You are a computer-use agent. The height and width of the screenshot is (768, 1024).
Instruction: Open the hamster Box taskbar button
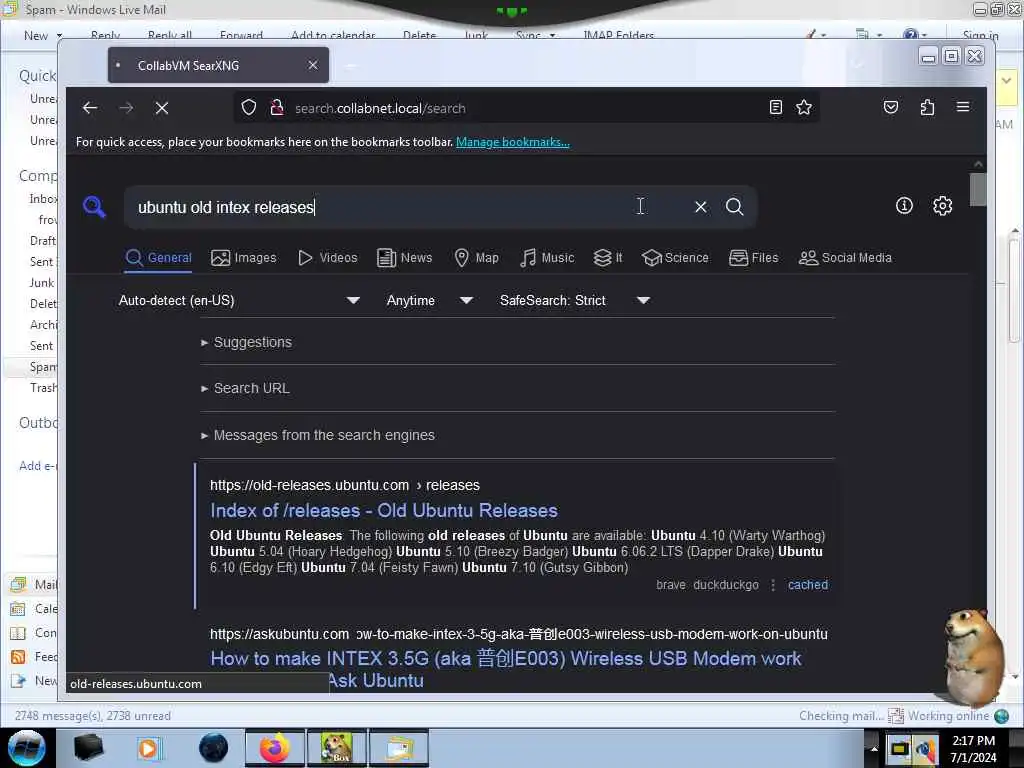tap(337, 748)
